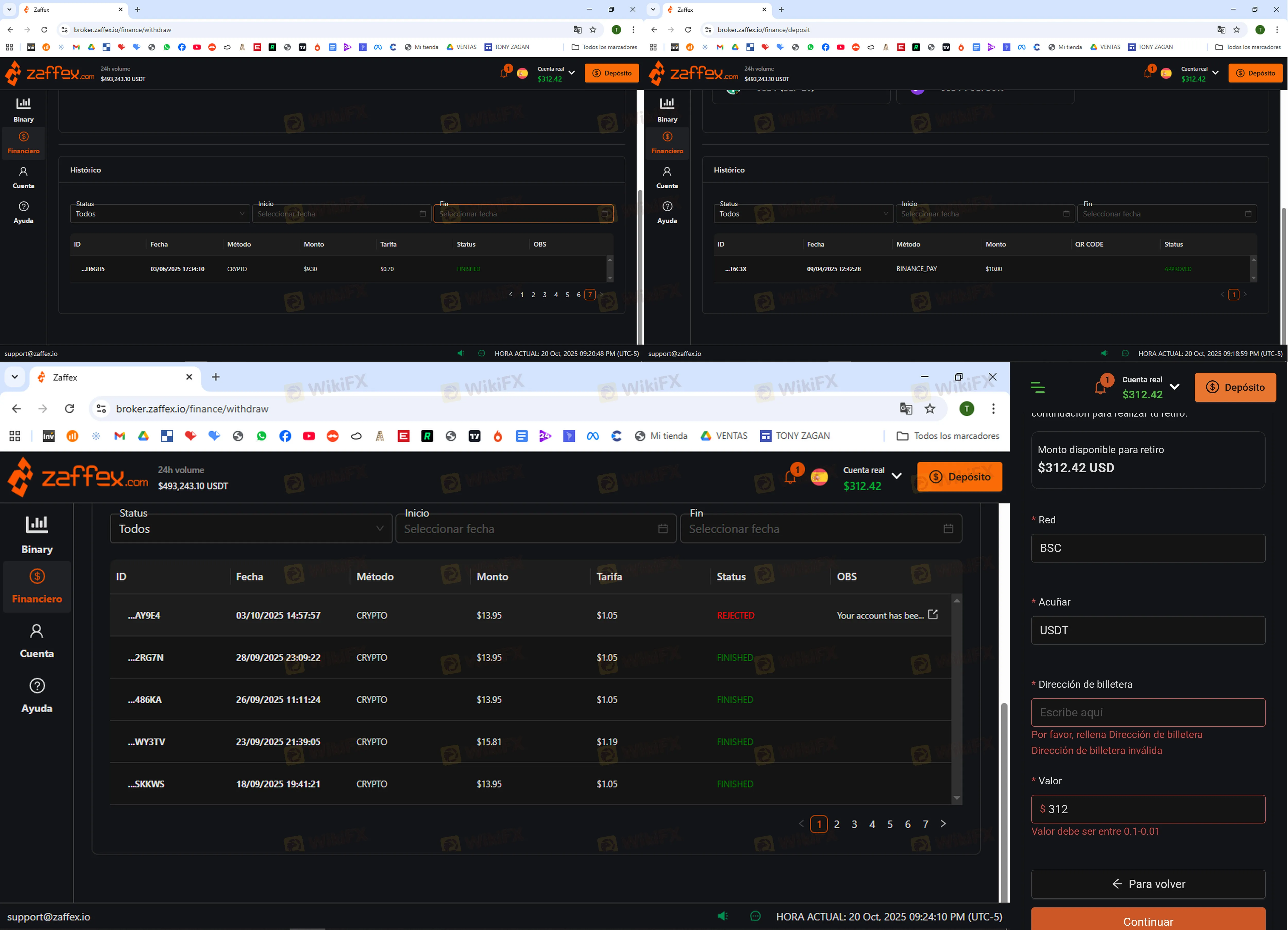
Task: Expand the Status Todos dropdown in bottom window
Action: point(250,528)
